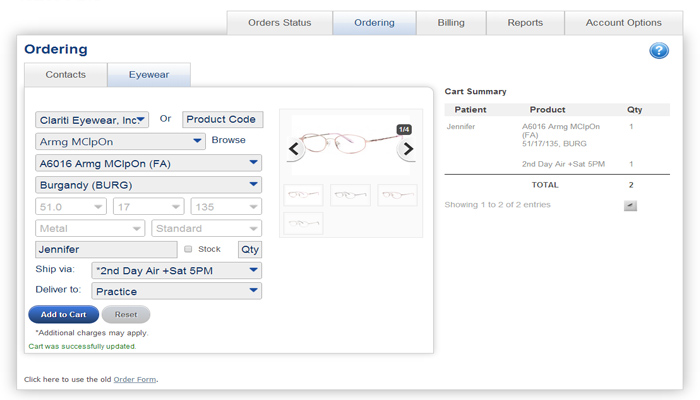
Task: Click the main eyeglasses product image
Action: pyautogui.click(x=350, y=143)
